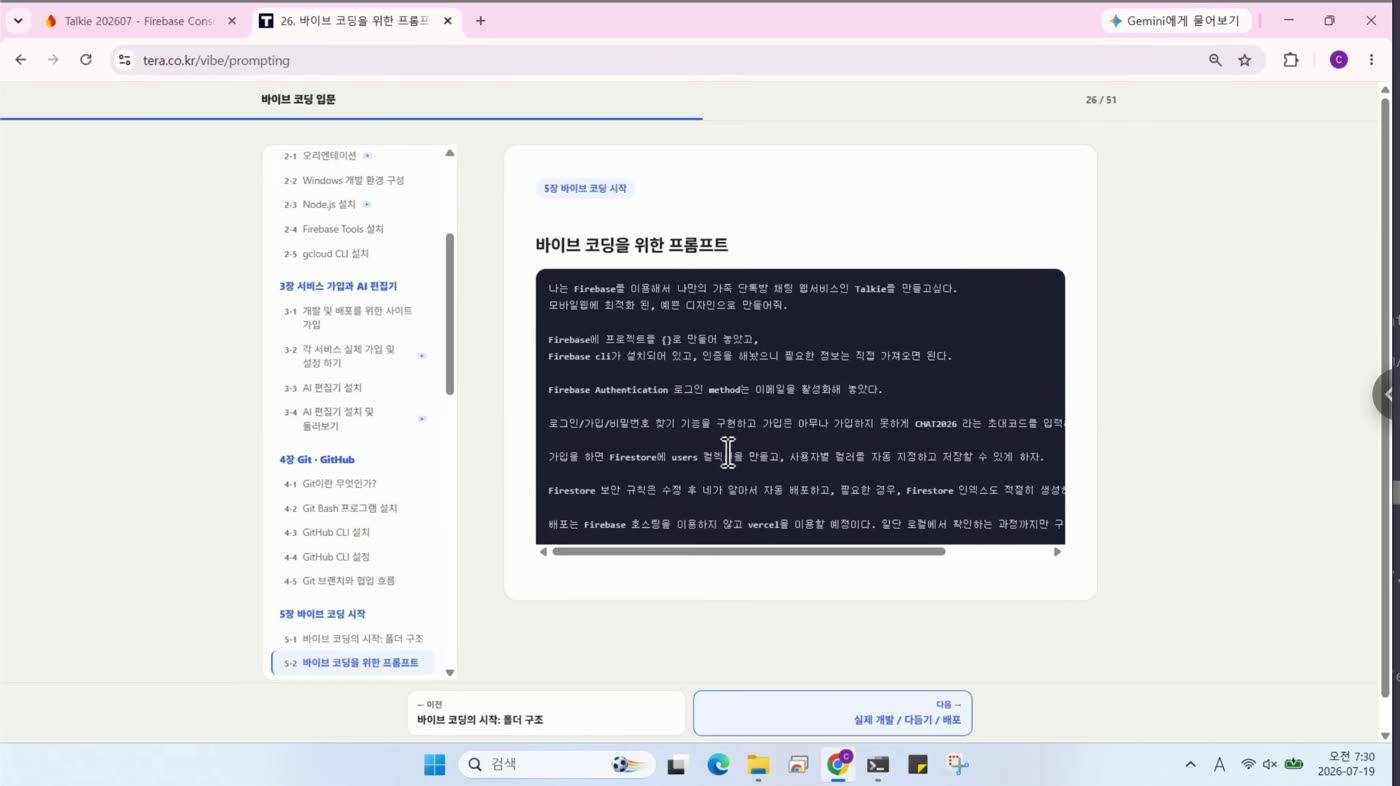The width and height of the screenshot is (1400, 786).
Task: Reload the tera.co.kr page
Action: click(86, 60)
